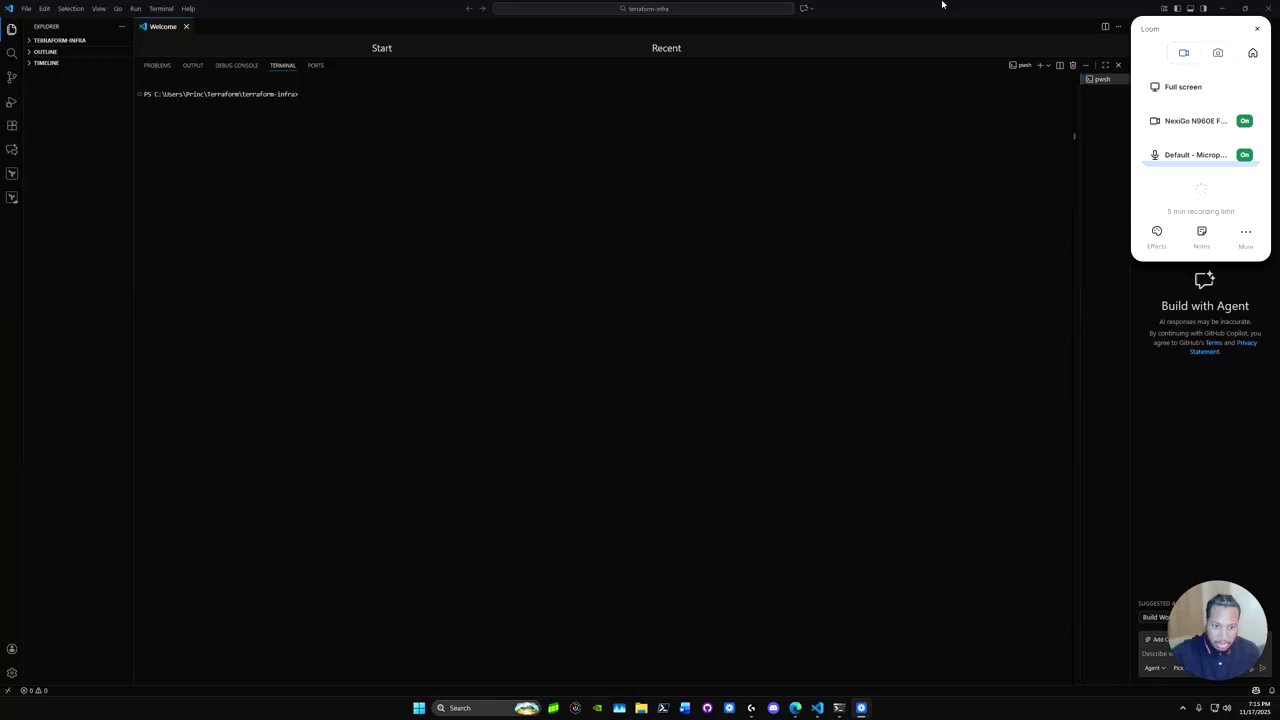Image resolution: width=1280 pixels, height=720 pixels.
Task: Open File Explorer from the taskbar
Action: coord(641,708)
